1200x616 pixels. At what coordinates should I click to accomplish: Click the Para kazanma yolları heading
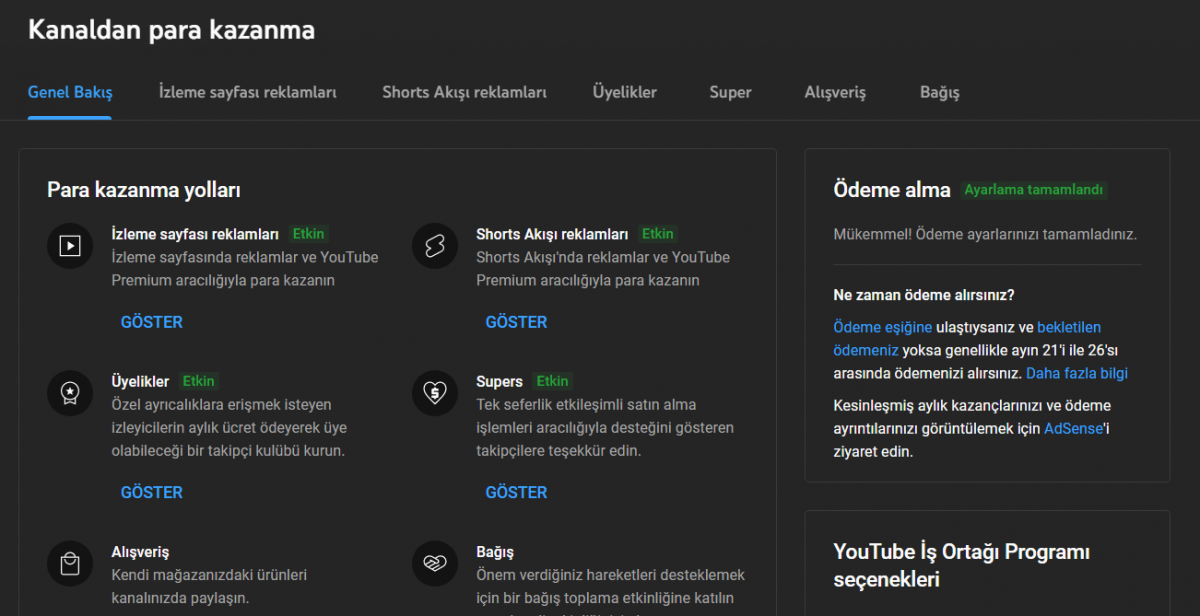point(143,190)
